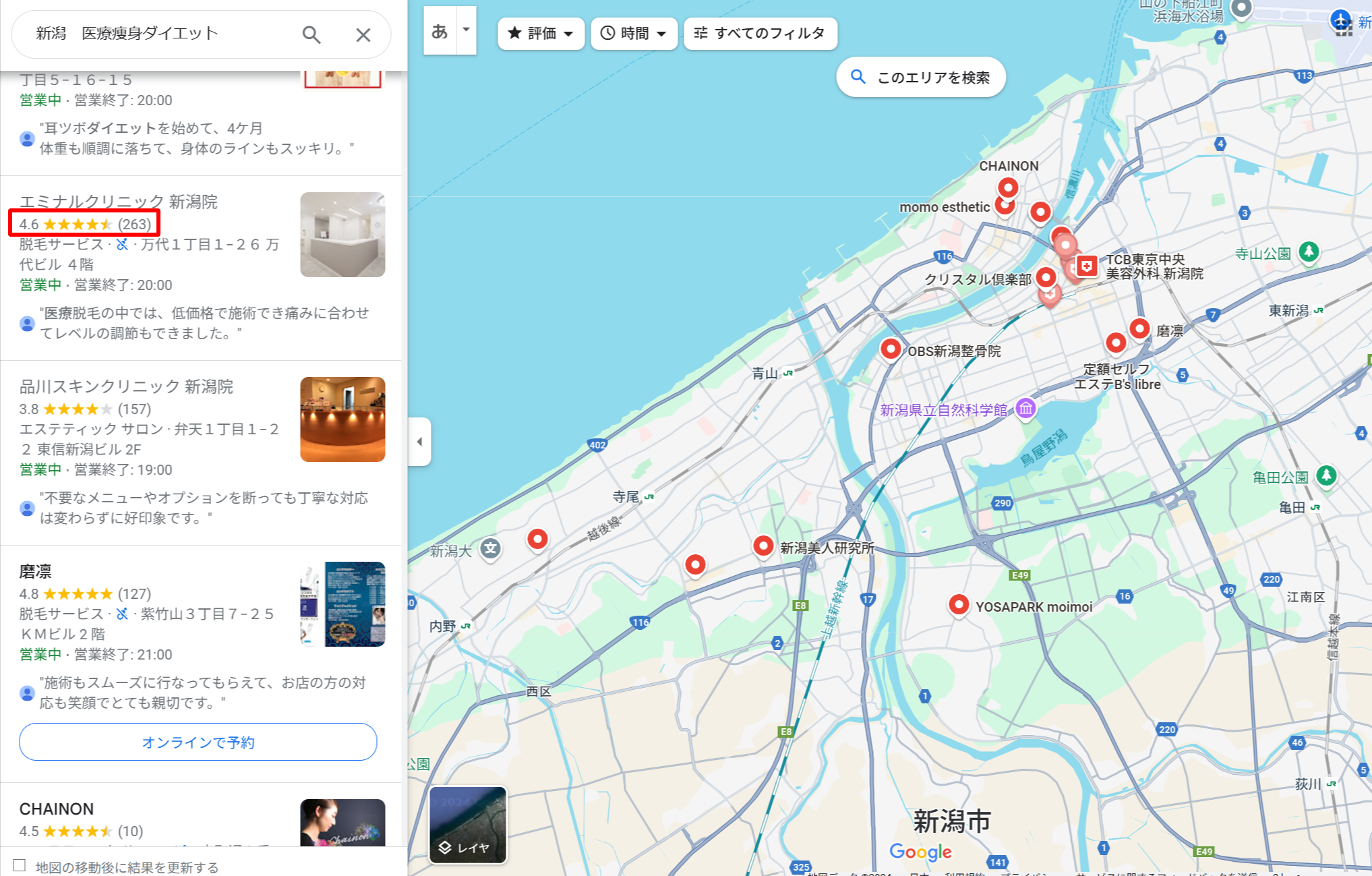Click 不要なメニュー review snippet
1372x876 pixels.
click(x=204, y=508)
